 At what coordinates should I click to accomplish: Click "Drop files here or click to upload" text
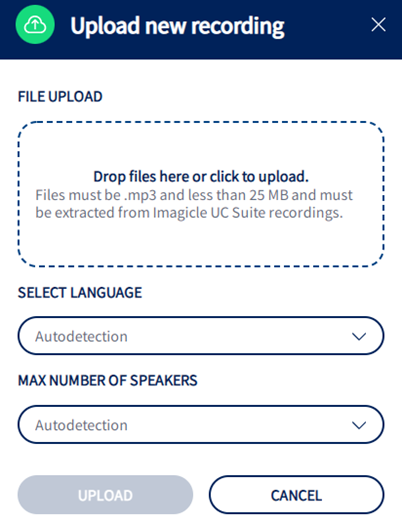click(201, 176)
